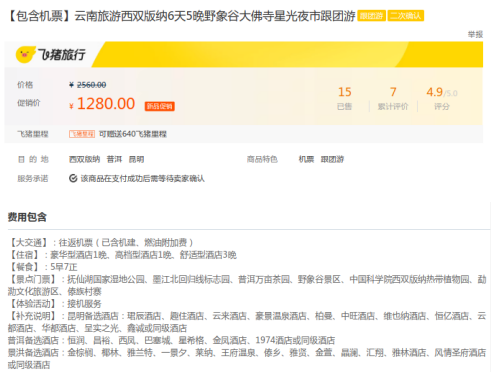Click the 【住宿】 hotel line
Viewport: 493px width, 372px height.
[122, 255]
